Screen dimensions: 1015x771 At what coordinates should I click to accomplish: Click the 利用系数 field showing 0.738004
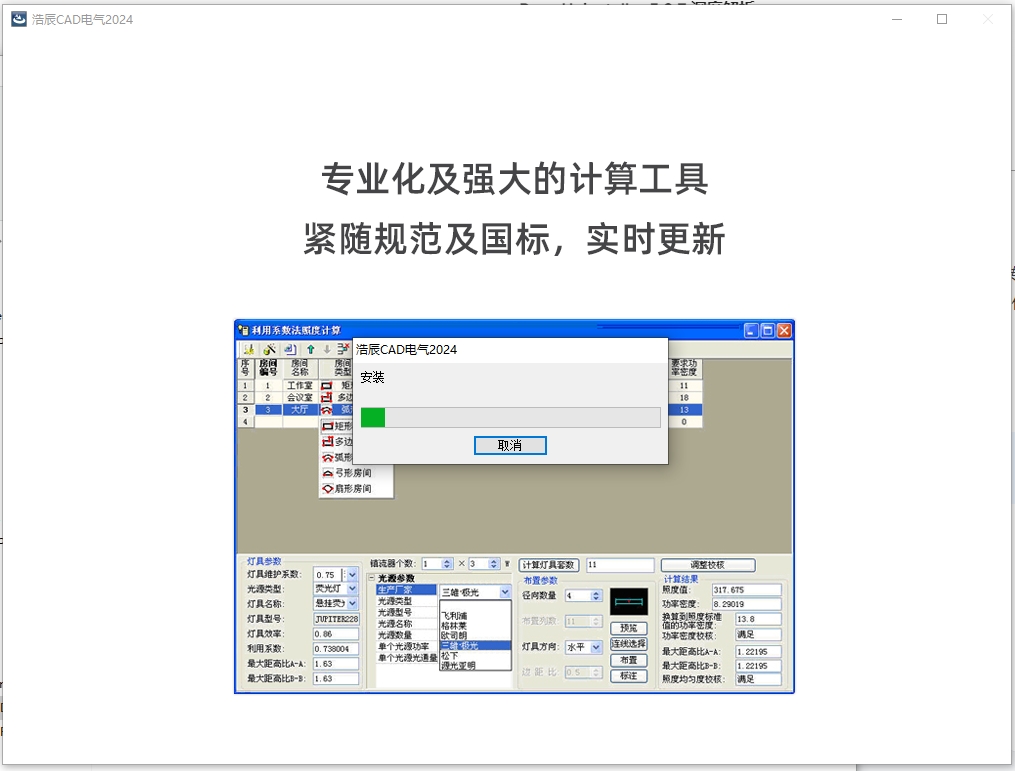pos(336,649)
